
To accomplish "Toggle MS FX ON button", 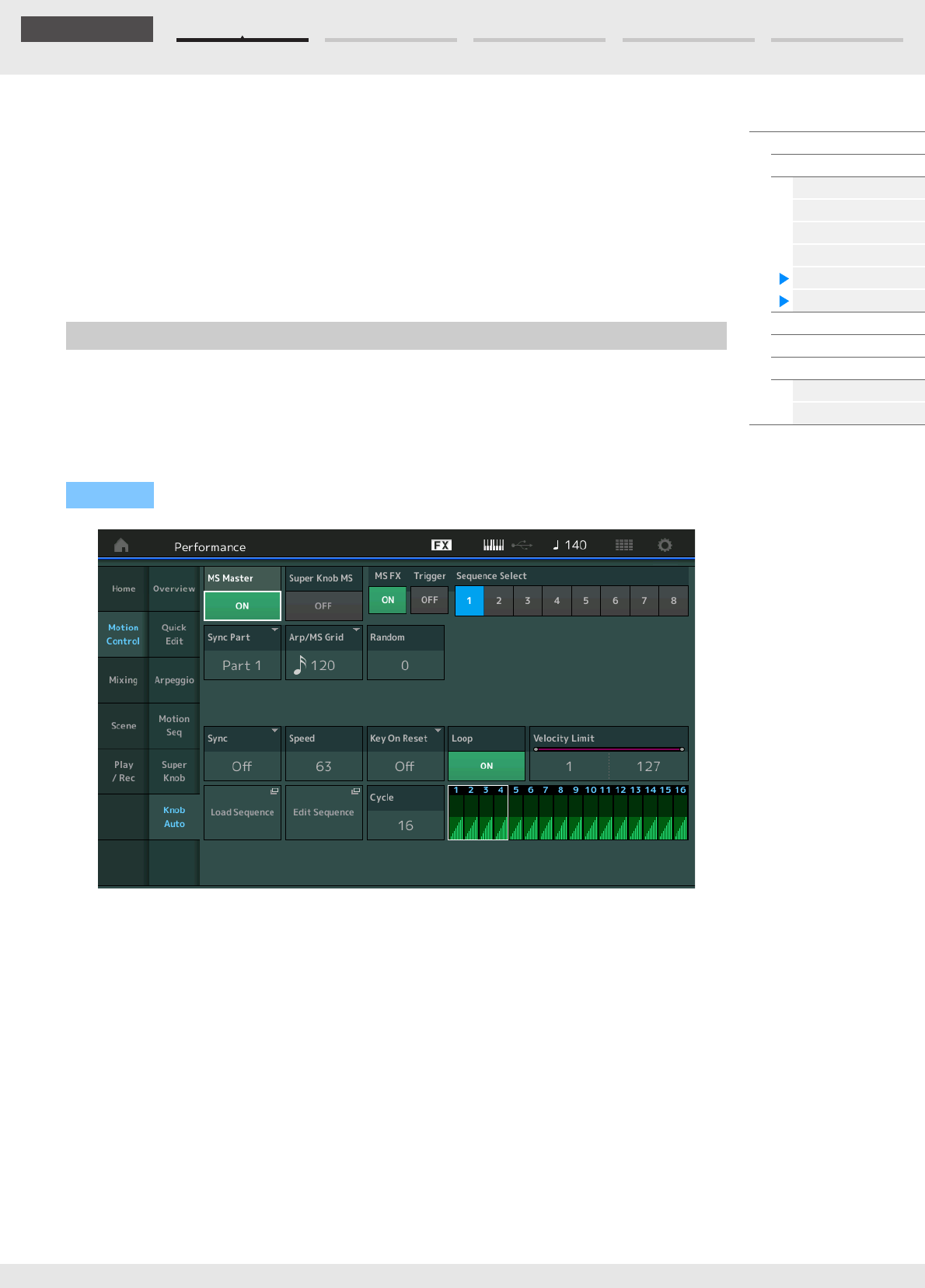I will point(388,600).
